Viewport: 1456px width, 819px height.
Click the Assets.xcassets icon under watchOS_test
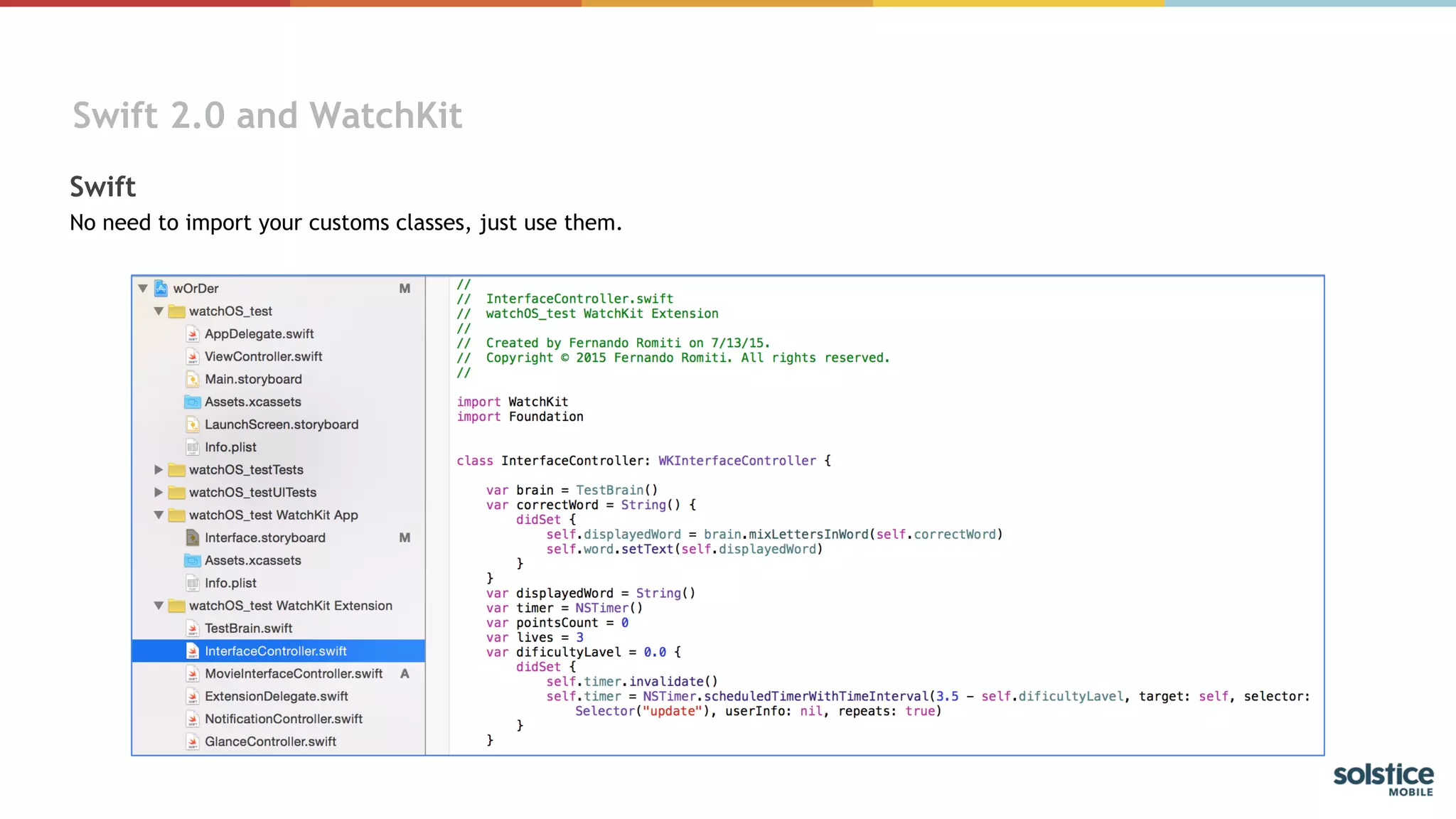click(193, 402)
